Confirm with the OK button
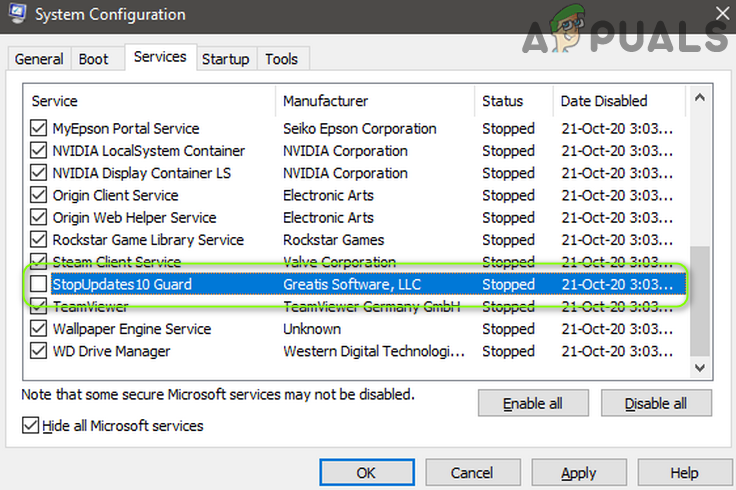Screen dimensions: 736x490 pos(366,473)
